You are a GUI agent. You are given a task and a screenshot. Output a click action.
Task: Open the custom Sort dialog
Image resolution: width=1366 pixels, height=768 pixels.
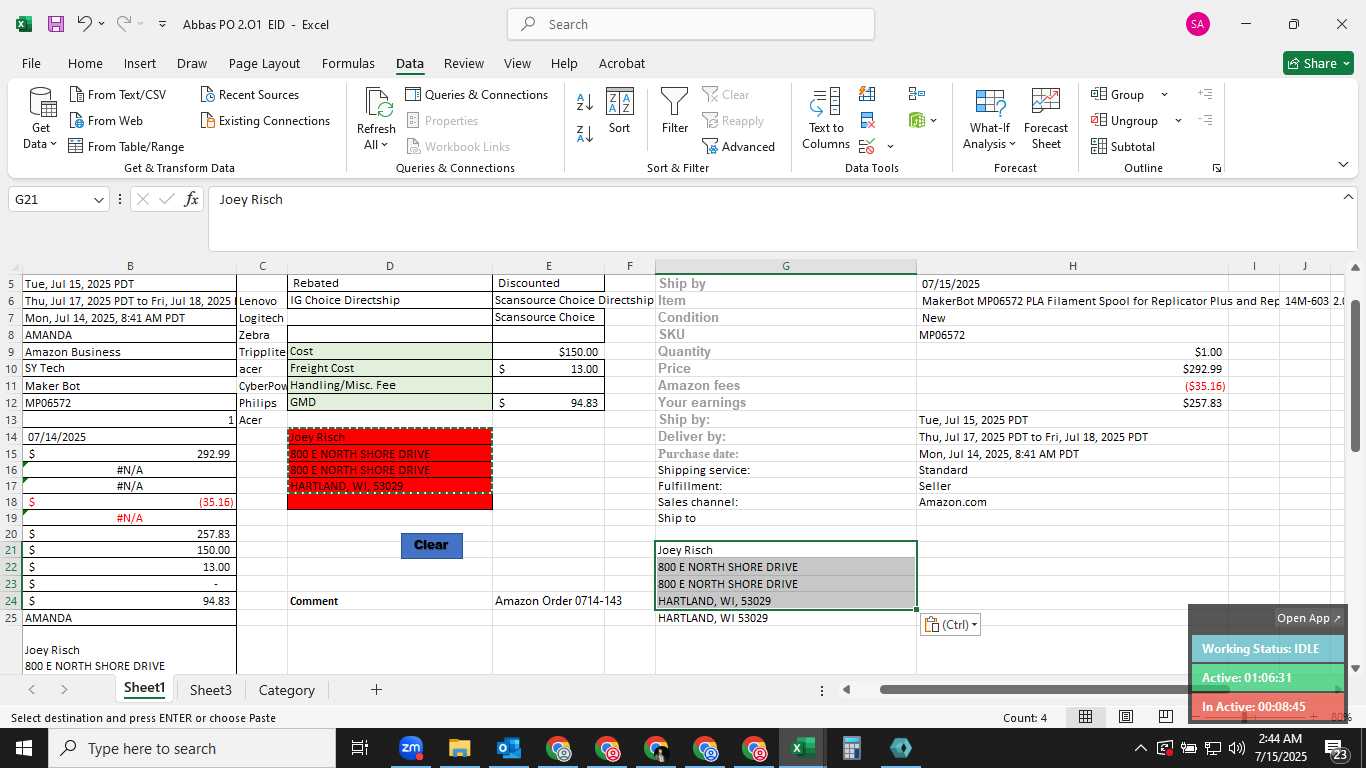point(620,111)
